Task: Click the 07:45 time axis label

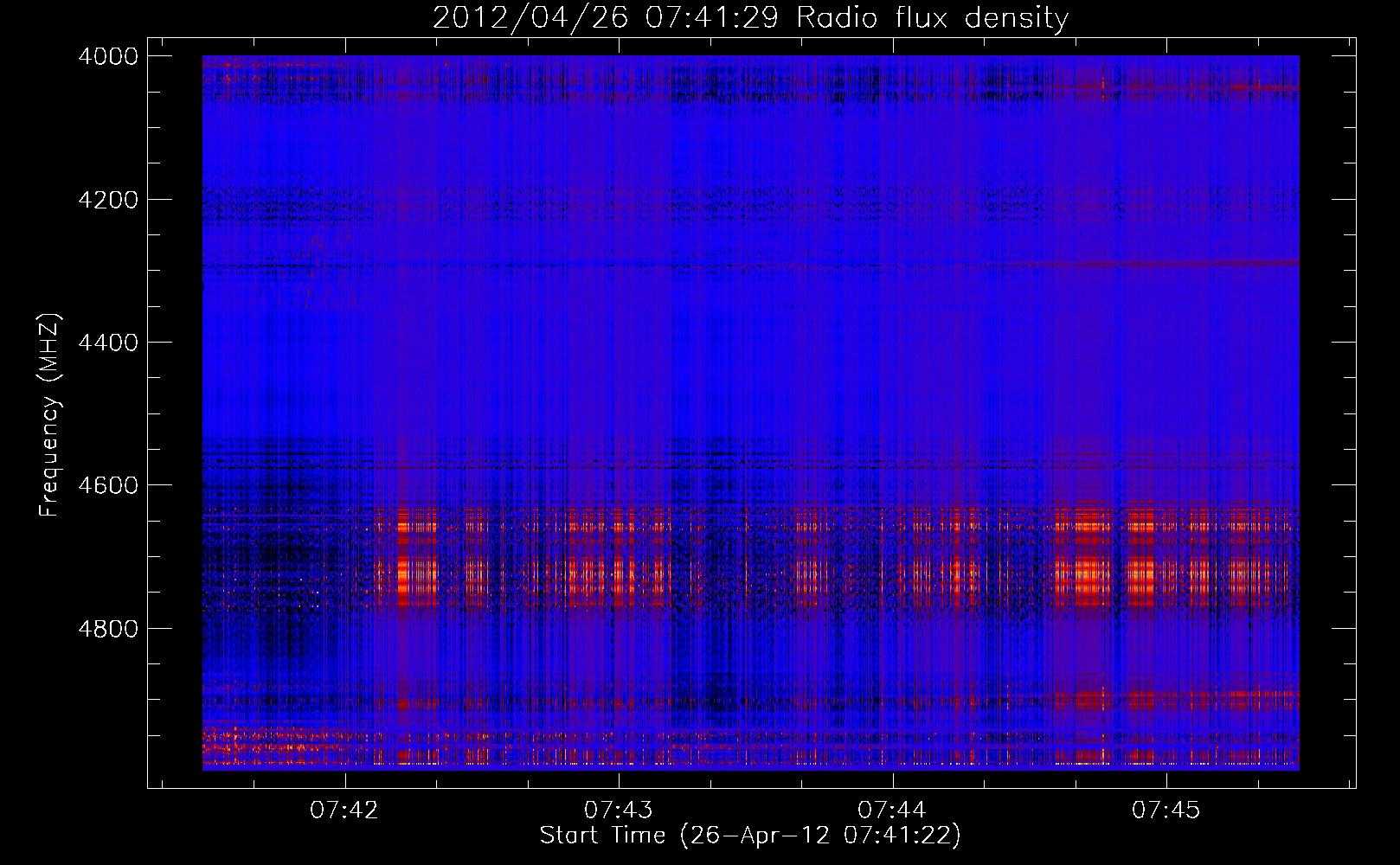Action: click(x=1166, y=810)
